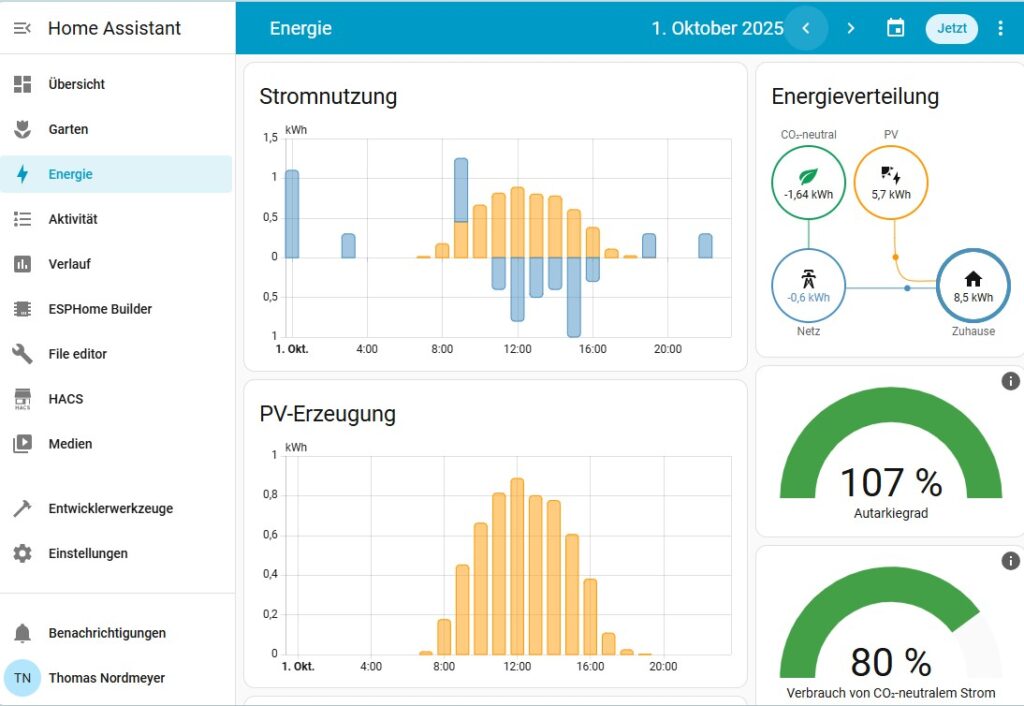Show info for Autarkiegrad gauge
The image size is (1024, 706).
[x=1010, y=381]
